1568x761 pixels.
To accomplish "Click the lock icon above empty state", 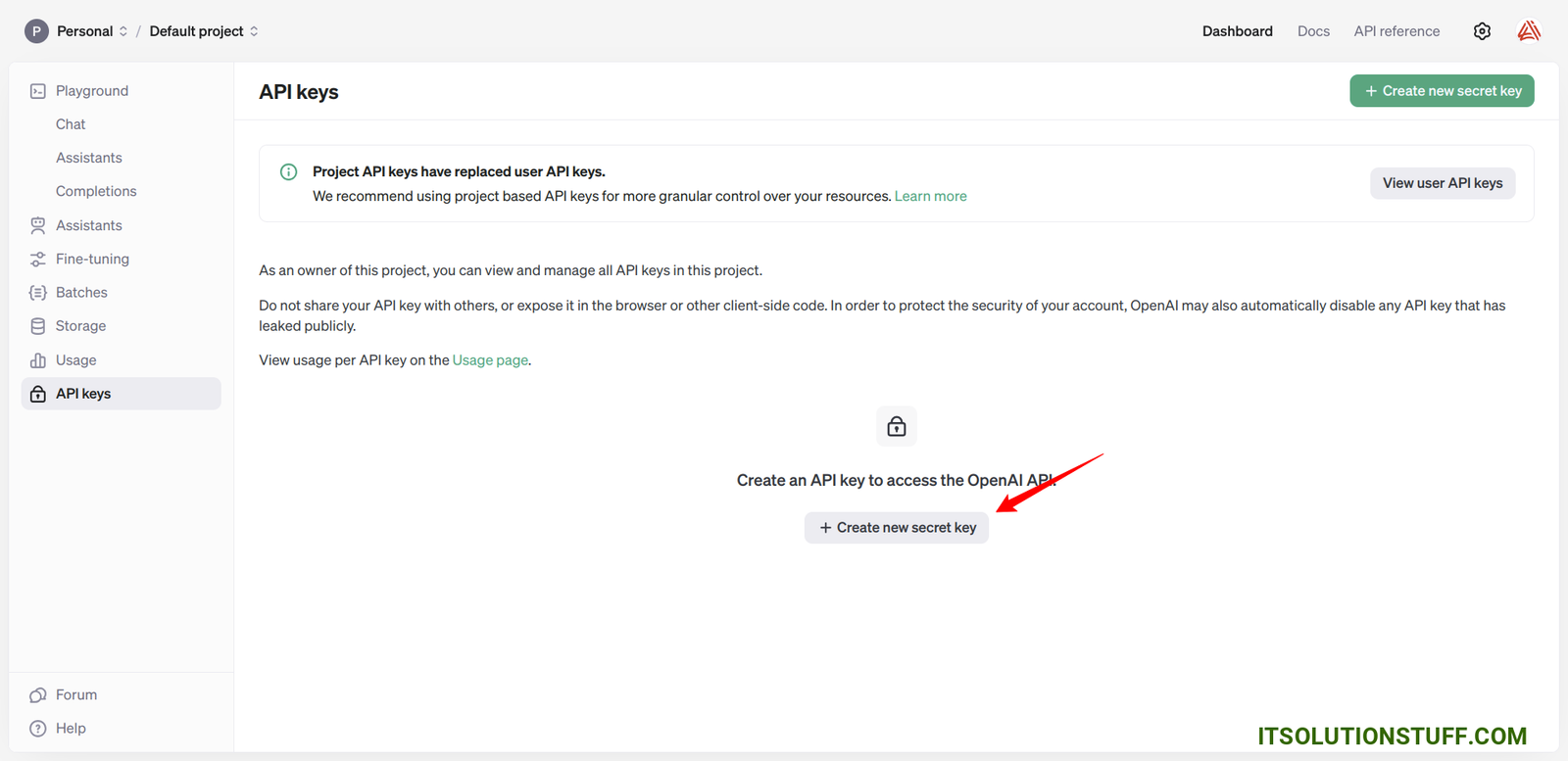I will tap(896, 426).
